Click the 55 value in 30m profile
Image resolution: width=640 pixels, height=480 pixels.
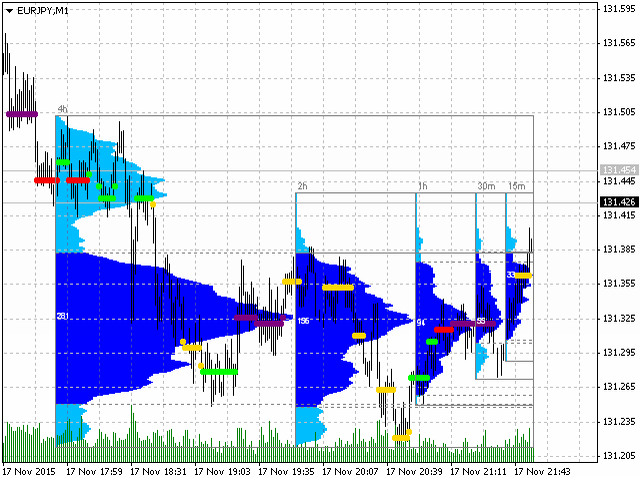coord(481,321)
